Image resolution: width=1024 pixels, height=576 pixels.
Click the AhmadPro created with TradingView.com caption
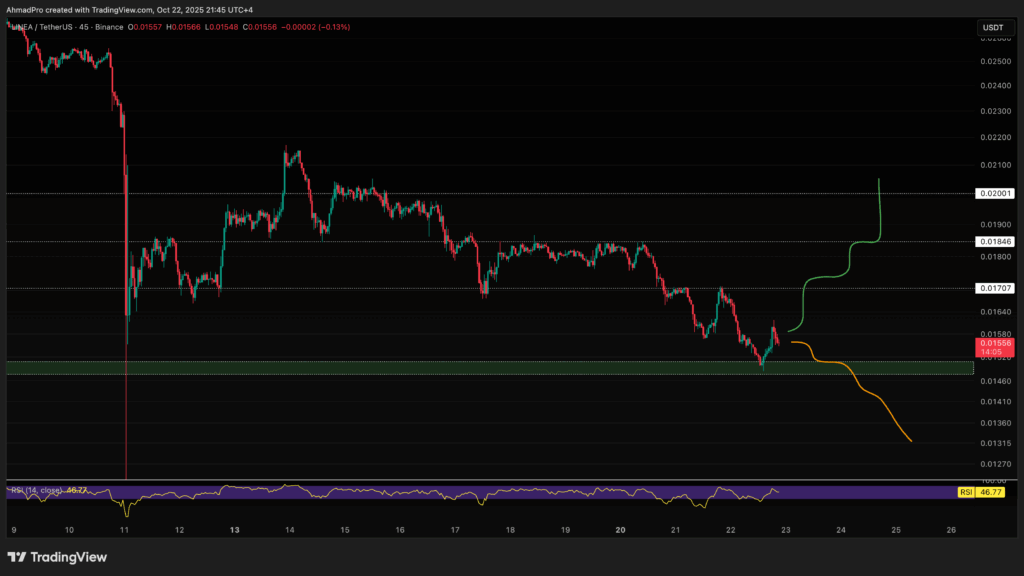pyautogui.click(x=129, y=10)
